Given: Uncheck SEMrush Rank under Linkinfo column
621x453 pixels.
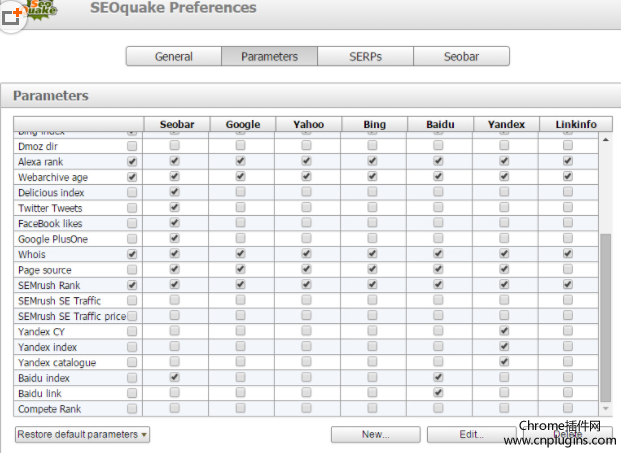Looking at the screenshot, I should [x=568, y=284].
